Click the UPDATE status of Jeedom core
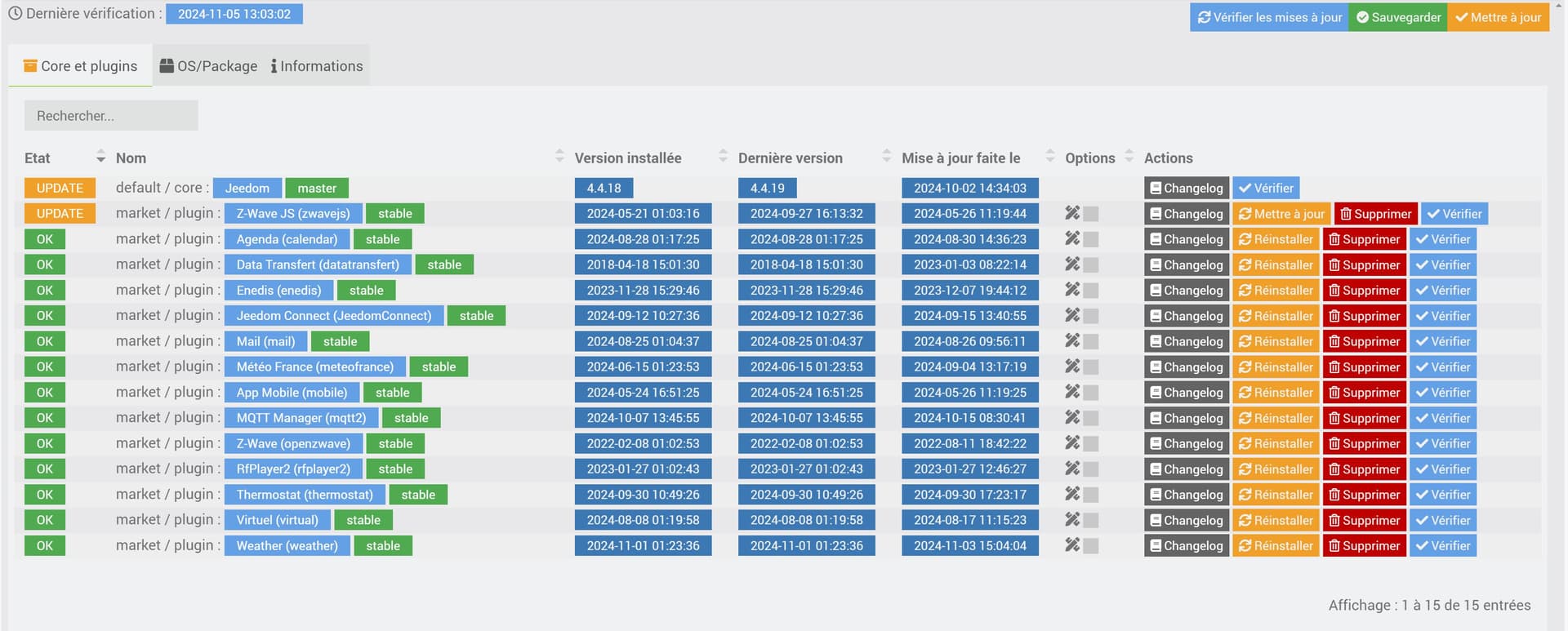The image size is (1568, 631). 60,188
